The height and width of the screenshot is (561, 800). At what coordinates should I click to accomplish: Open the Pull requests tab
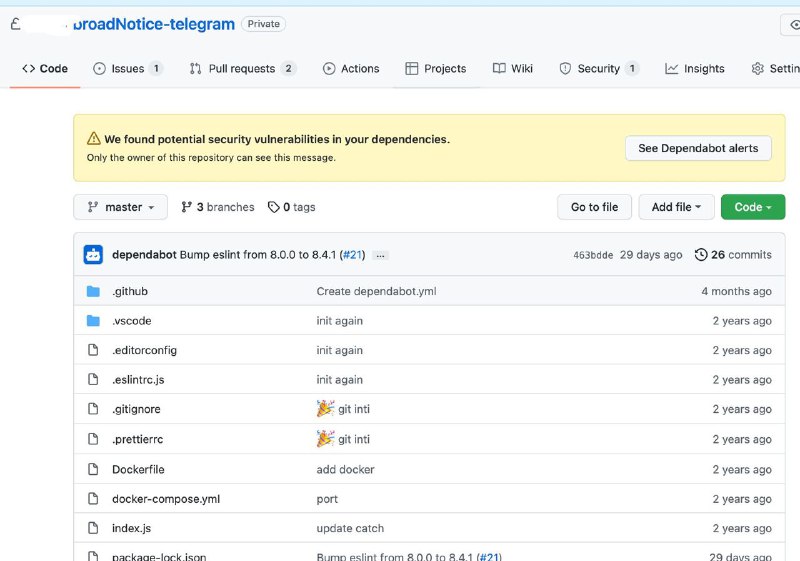click(x=241, y=69)
